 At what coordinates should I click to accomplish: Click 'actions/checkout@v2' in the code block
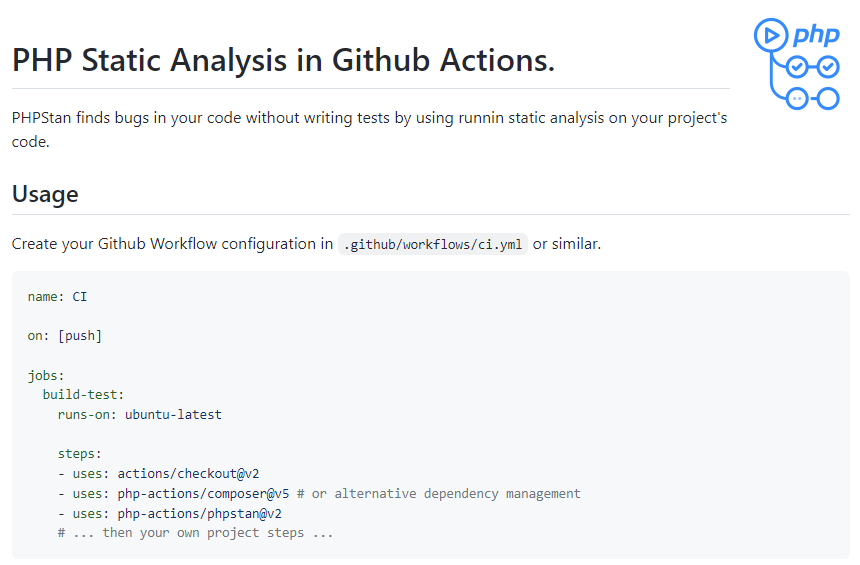[x=188, y=474]
